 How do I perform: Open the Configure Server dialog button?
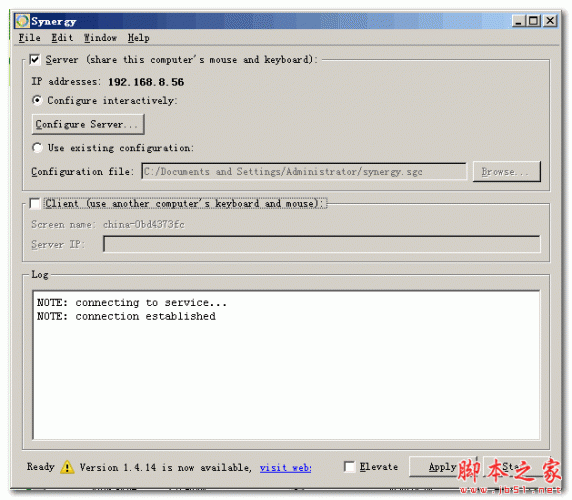pyautogui.click(x=88, y=124)
